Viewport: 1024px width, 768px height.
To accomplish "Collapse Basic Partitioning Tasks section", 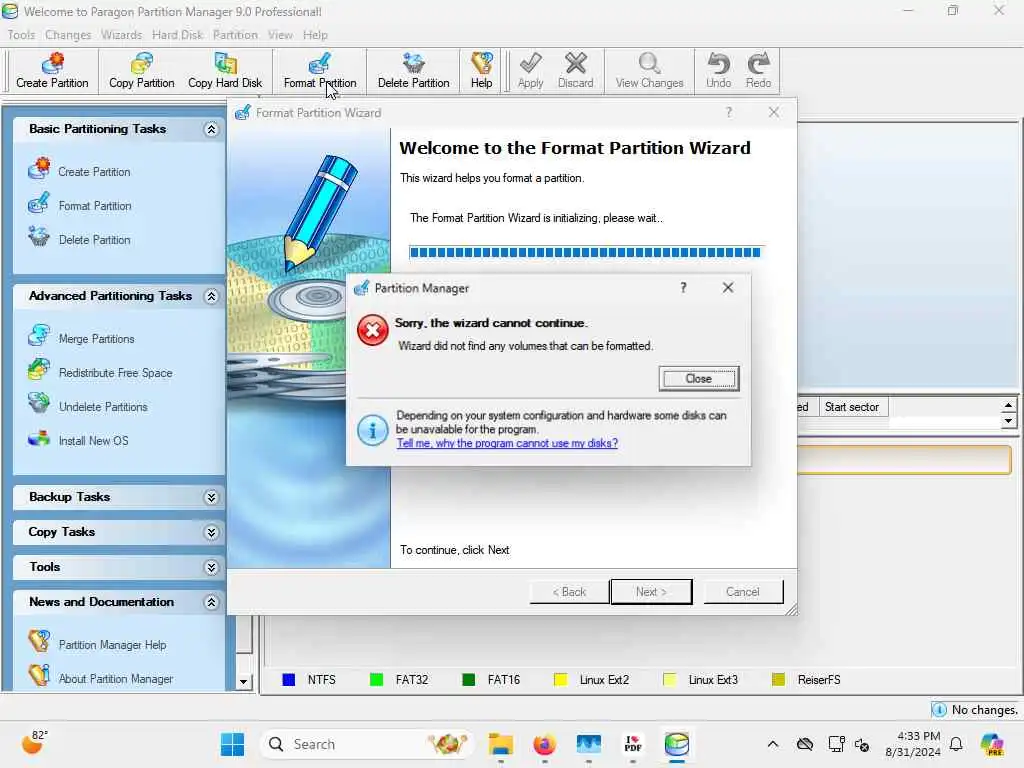I will 211,129.
